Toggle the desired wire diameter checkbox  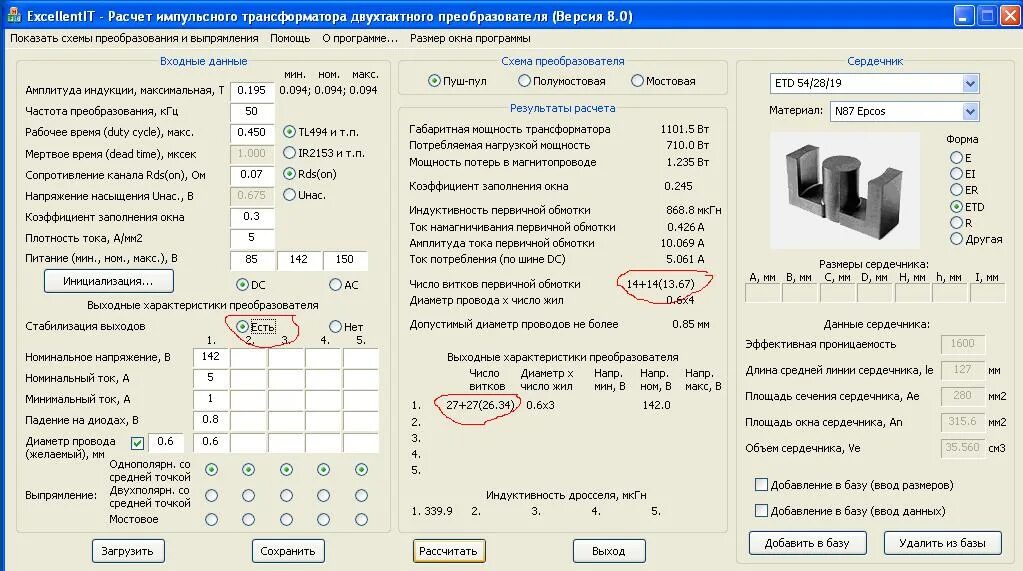(137, 443)
